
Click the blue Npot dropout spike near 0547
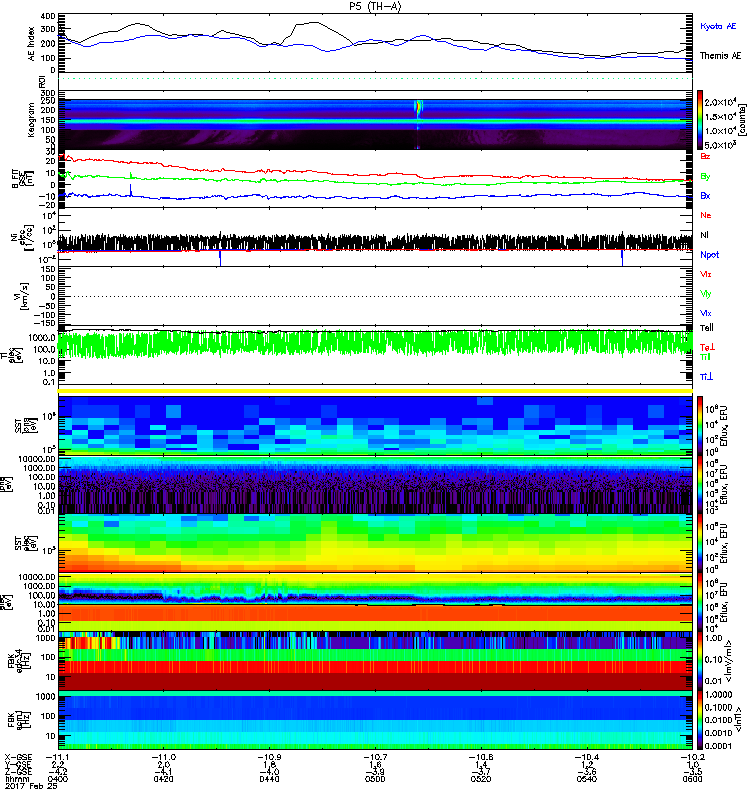pyautogui.click(x=622, y=258)
